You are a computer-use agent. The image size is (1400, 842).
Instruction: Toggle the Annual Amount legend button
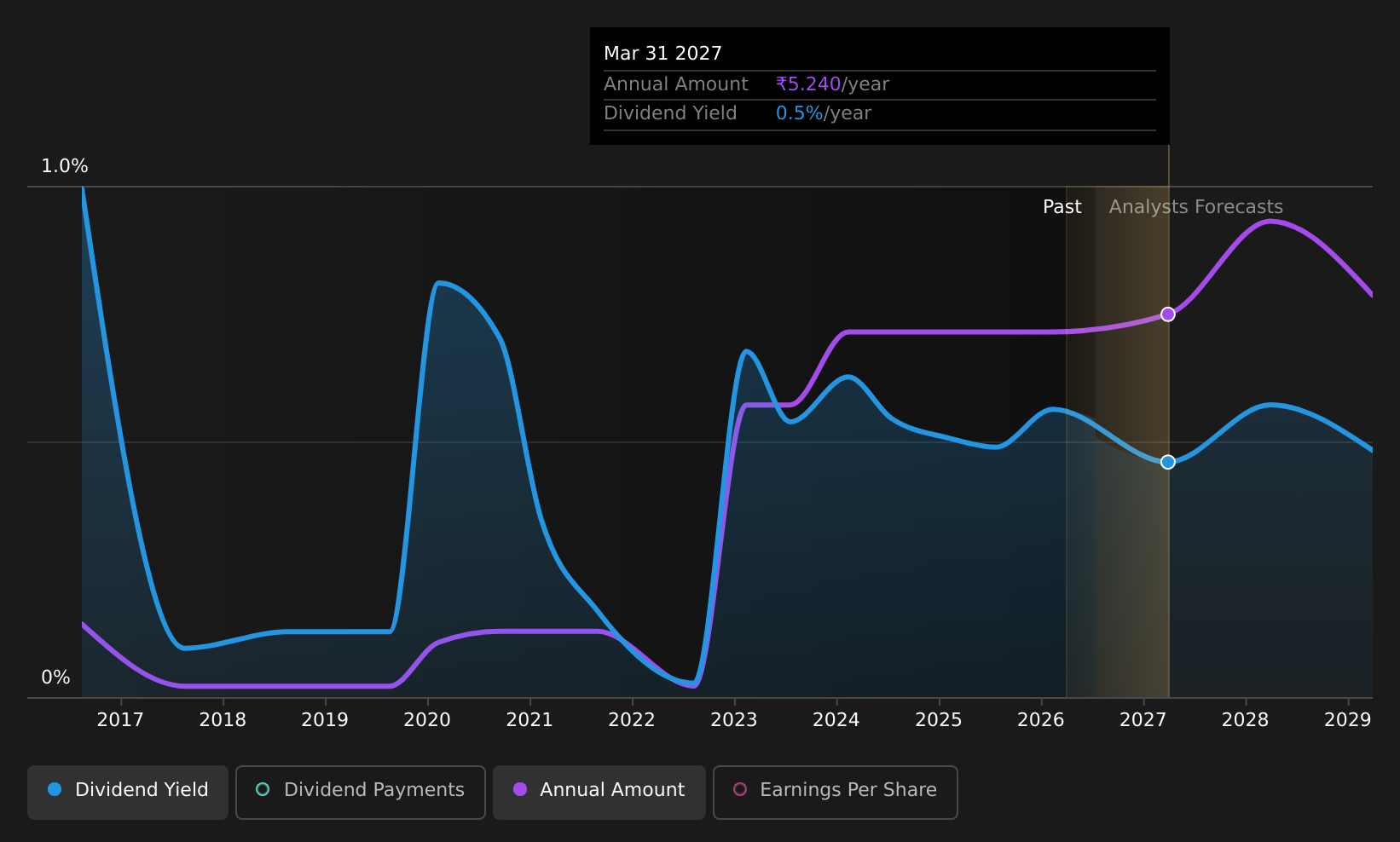point(599,792)
